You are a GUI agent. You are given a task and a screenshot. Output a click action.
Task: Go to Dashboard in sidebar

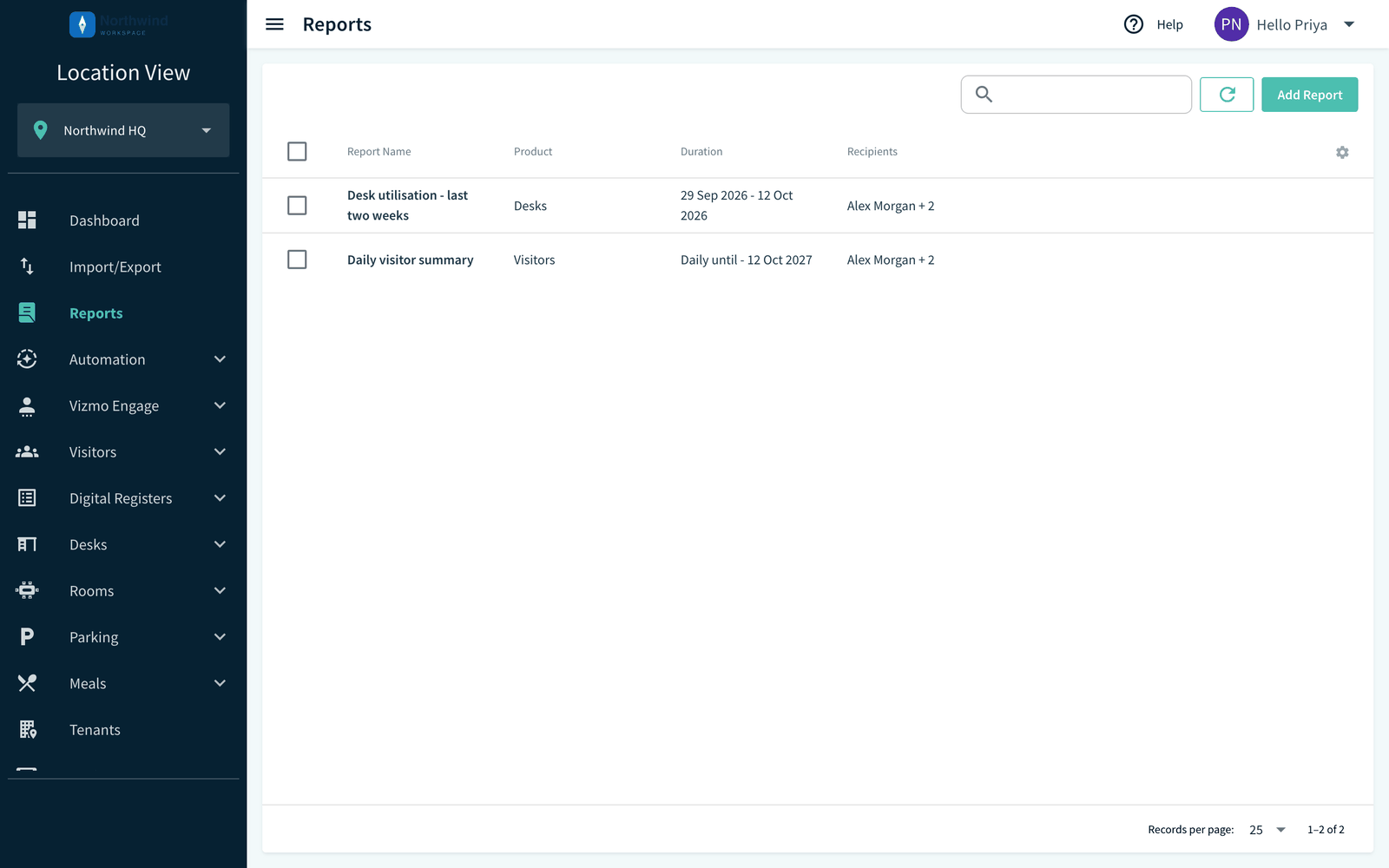[104, 220]
